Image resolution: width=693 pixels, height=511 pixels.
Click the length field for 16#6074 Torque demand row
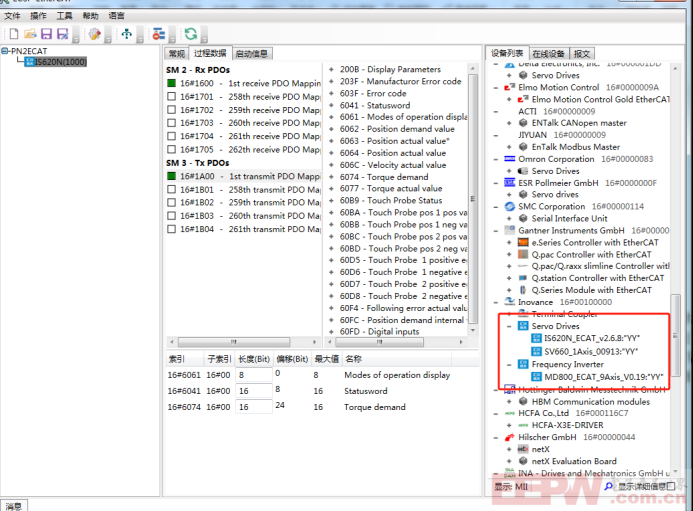pos(254,407)
